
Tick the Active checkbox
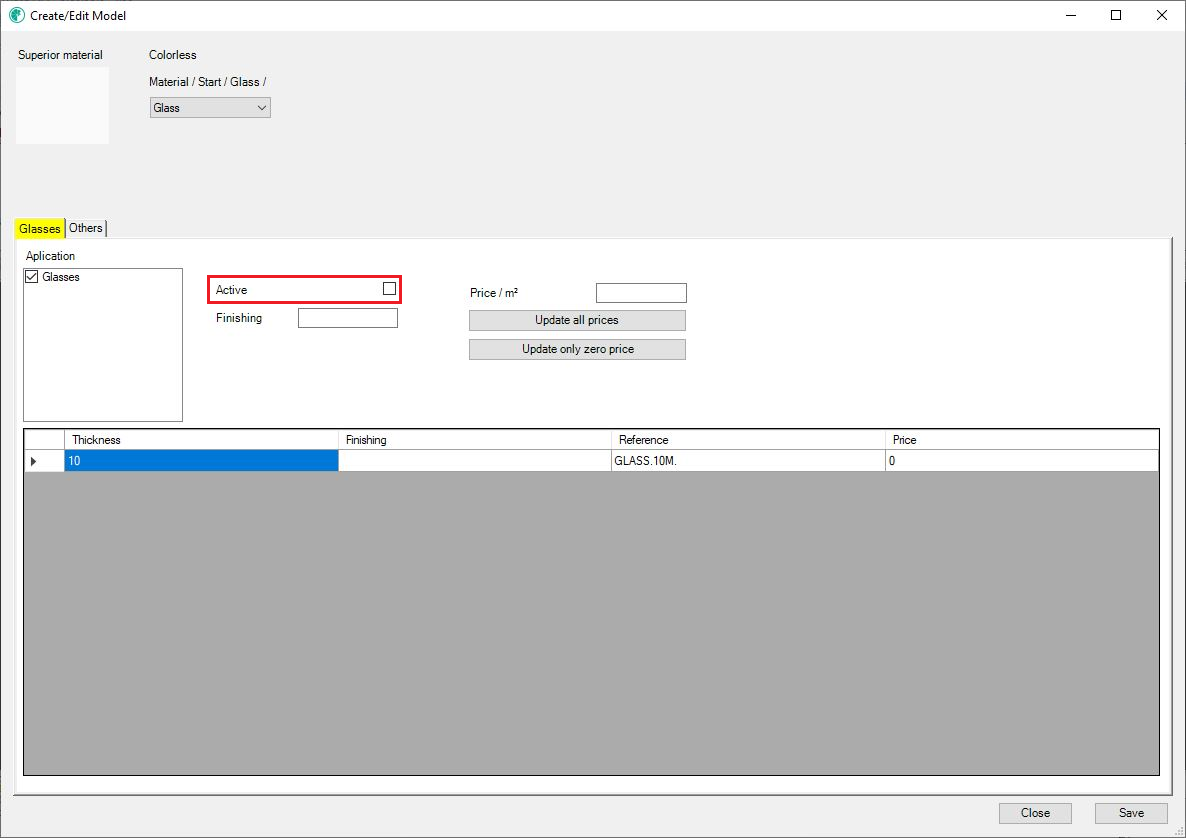pos(390,289)
